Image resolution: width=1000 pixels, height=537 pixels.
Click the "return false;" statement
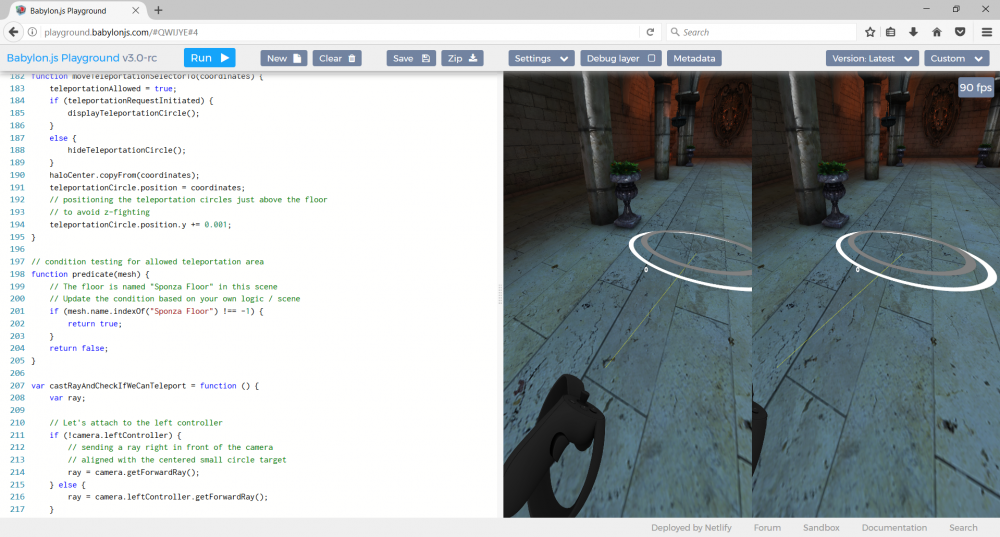(x=79, y=348)
